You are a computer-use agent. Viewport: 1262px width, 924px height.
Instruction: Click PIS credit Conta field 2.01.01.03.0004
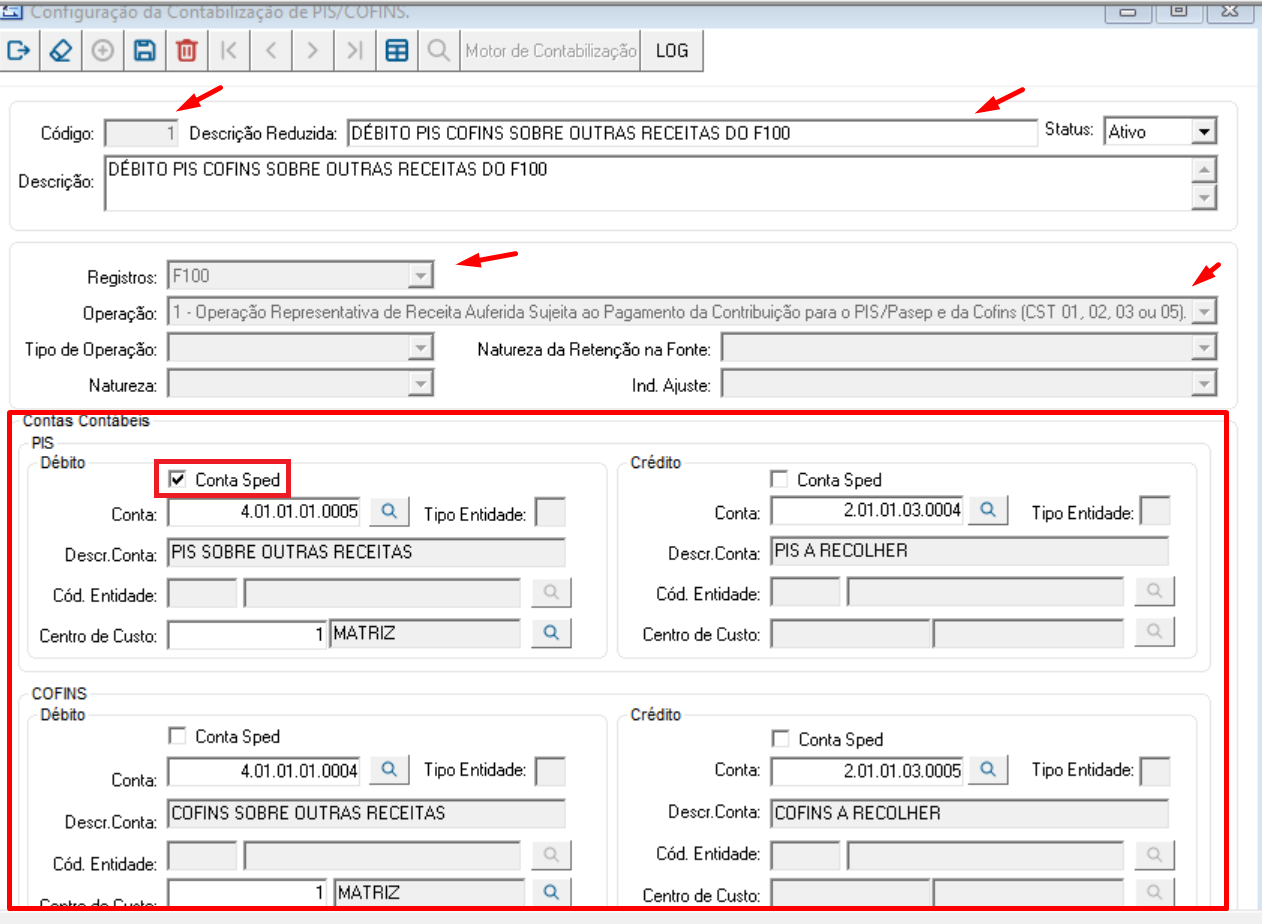867,512
